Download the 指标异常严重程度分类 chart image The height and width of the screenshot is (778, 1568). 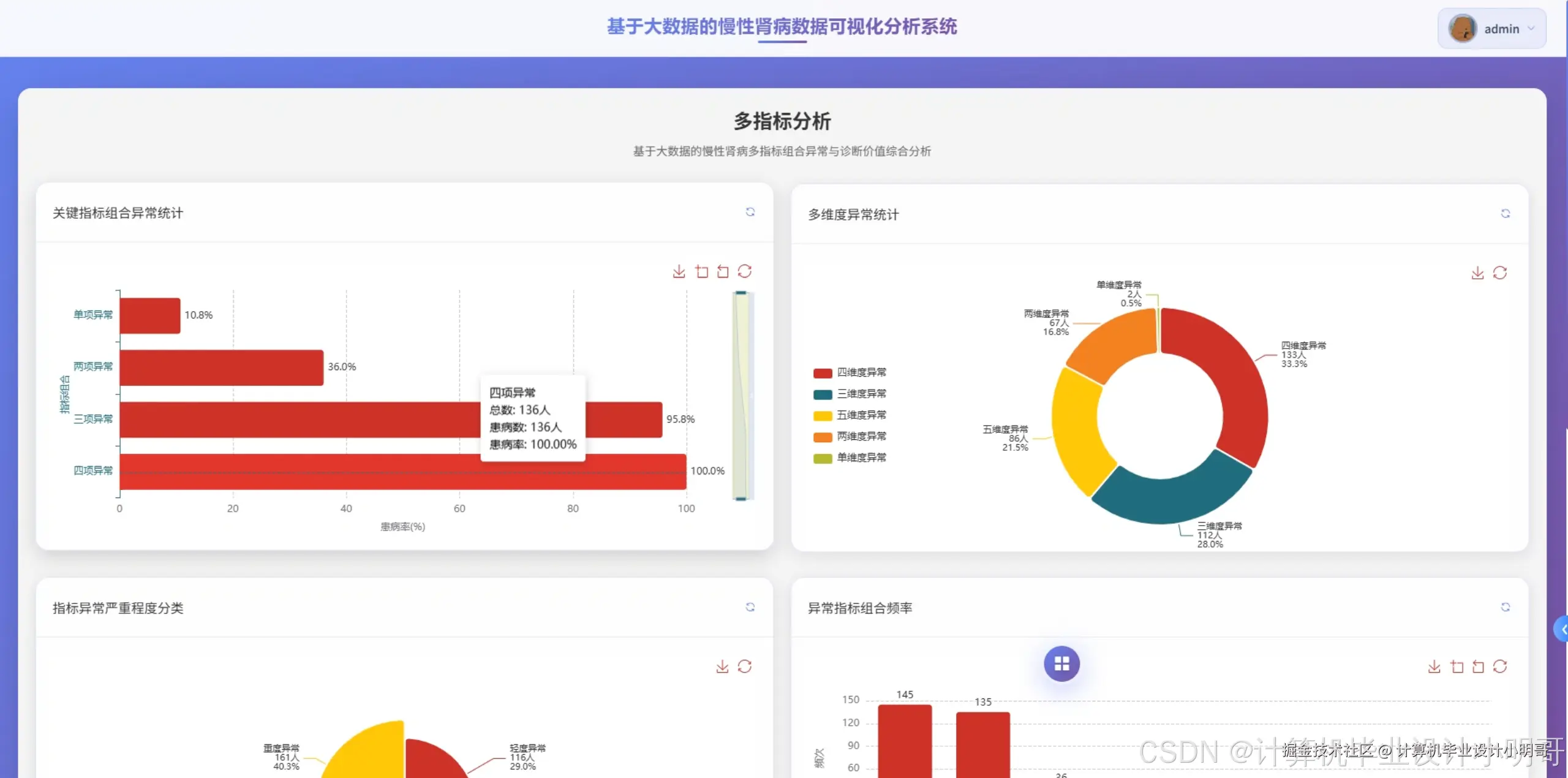coord(722,667)
